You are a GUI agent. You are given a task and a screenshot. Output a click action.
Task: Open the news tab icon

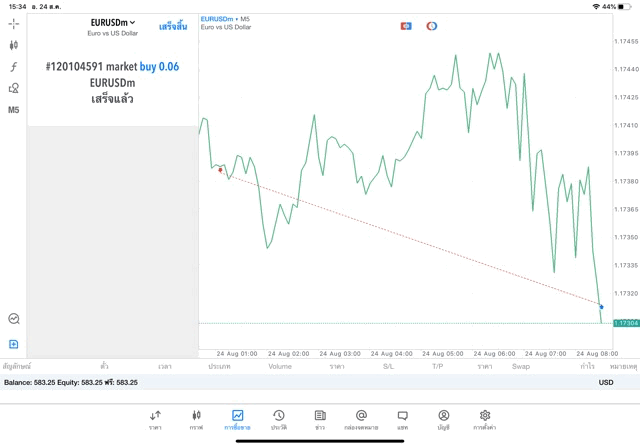click(320, 420)
